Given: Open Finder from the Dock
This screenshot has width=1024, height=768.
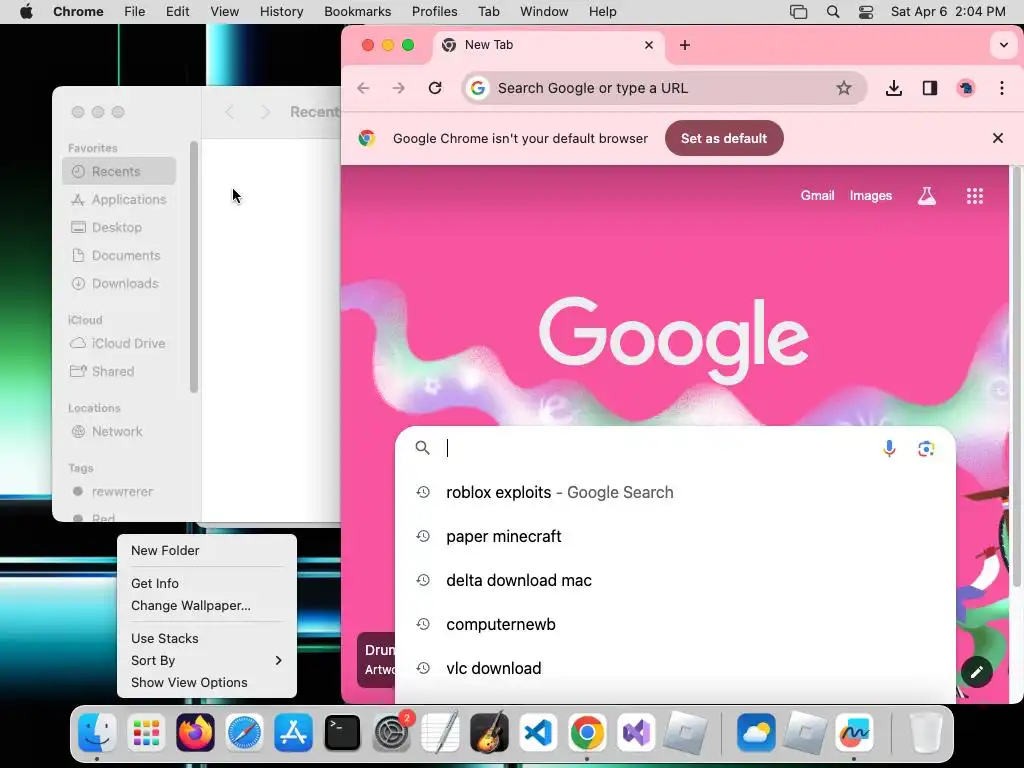Looking at the screenshot, I should (97, 732).
